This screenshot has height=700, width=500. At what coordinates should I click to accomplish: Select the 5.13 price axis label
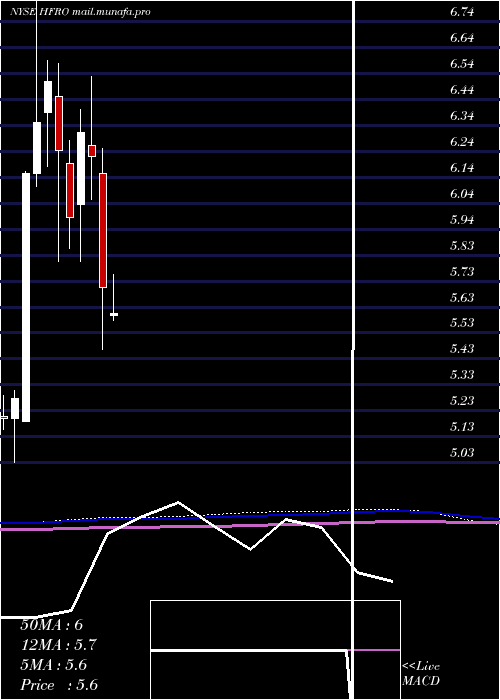[x=462, y=426]
